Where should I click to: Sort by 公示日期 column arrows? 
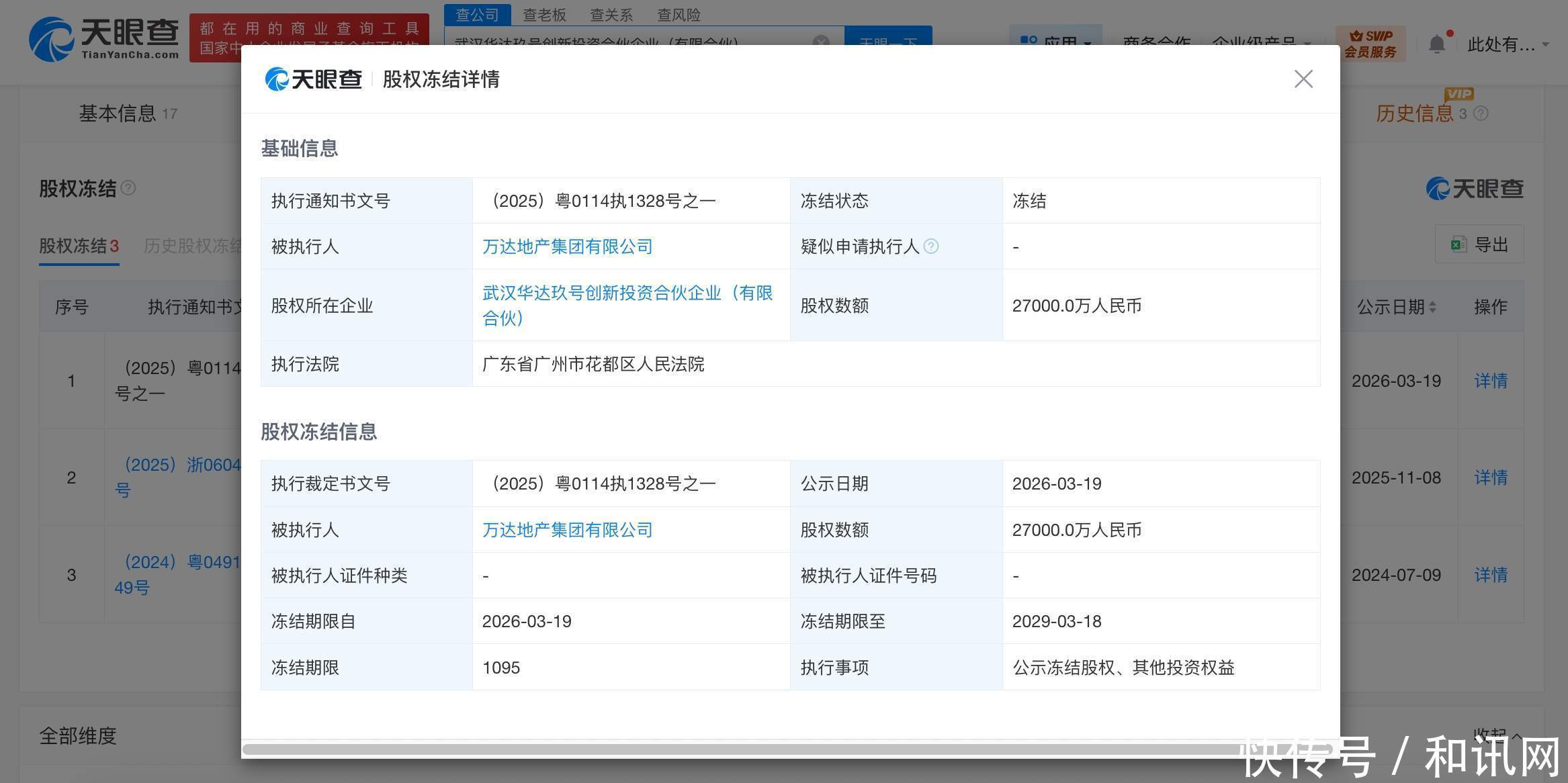pyautogui.click(x=1433, y=307)
